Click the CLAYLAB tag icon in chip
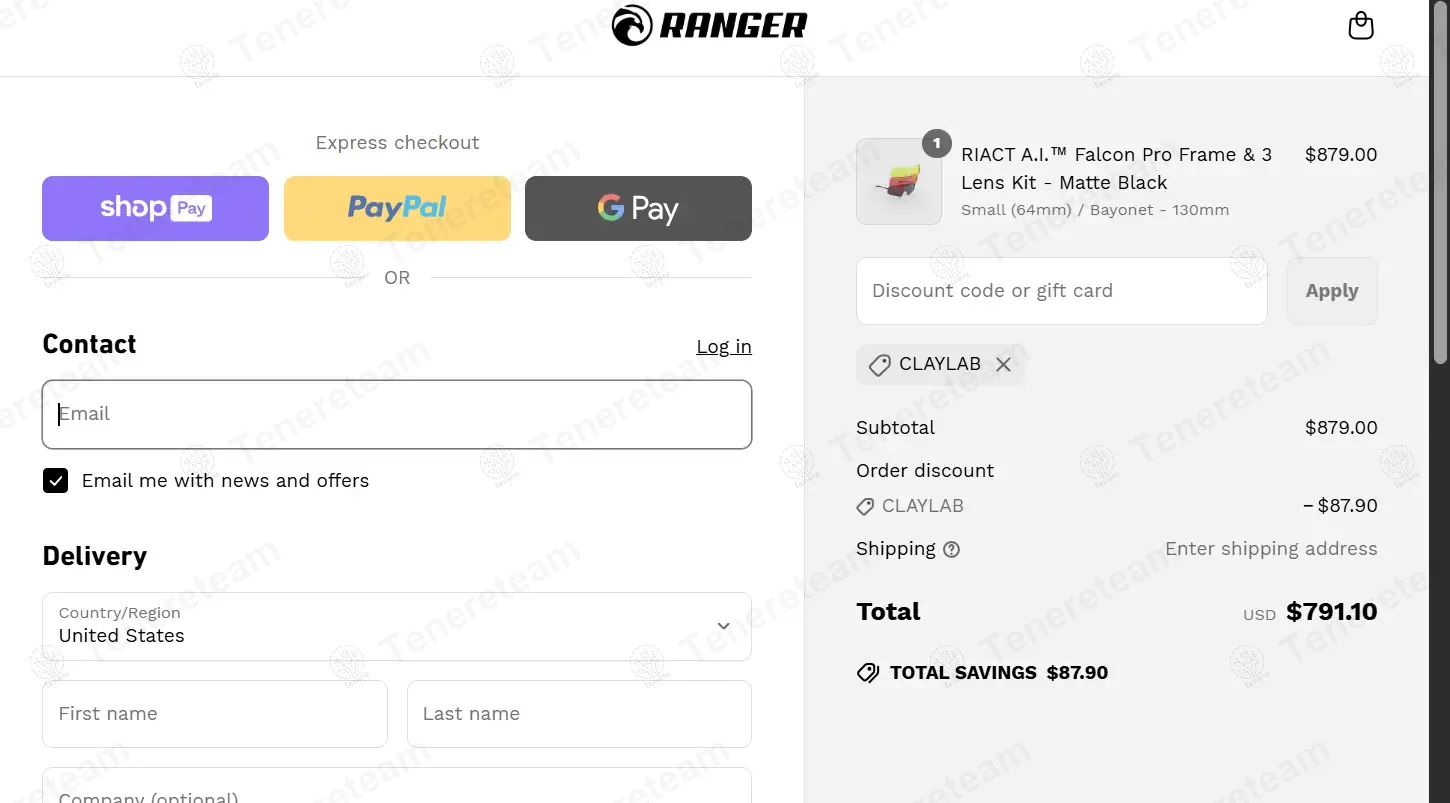The width and height of the screenshot is (1450, 803). (x=879, y=365)
